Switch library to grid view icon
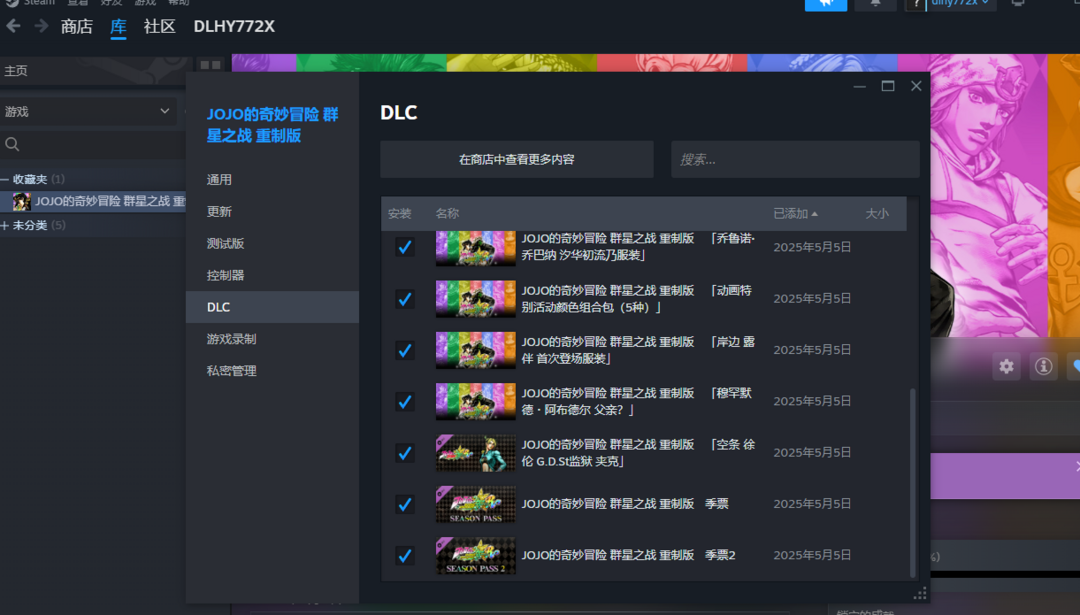Viewport: 1080px width, 615px height. [x=211, y=65]
